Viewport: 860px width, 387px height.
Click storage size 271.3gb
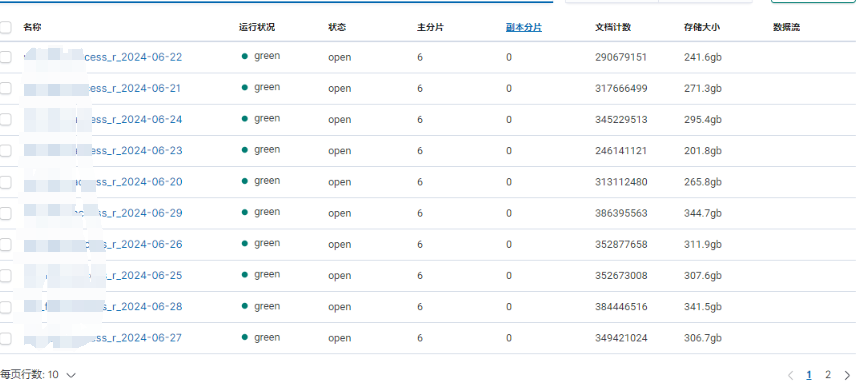(703, 88)
